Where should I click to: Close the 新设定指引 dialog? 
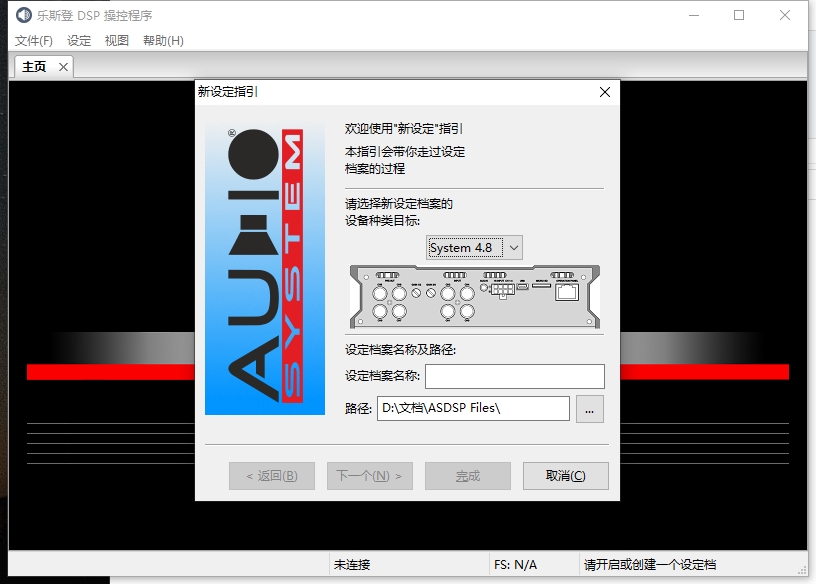605,92
